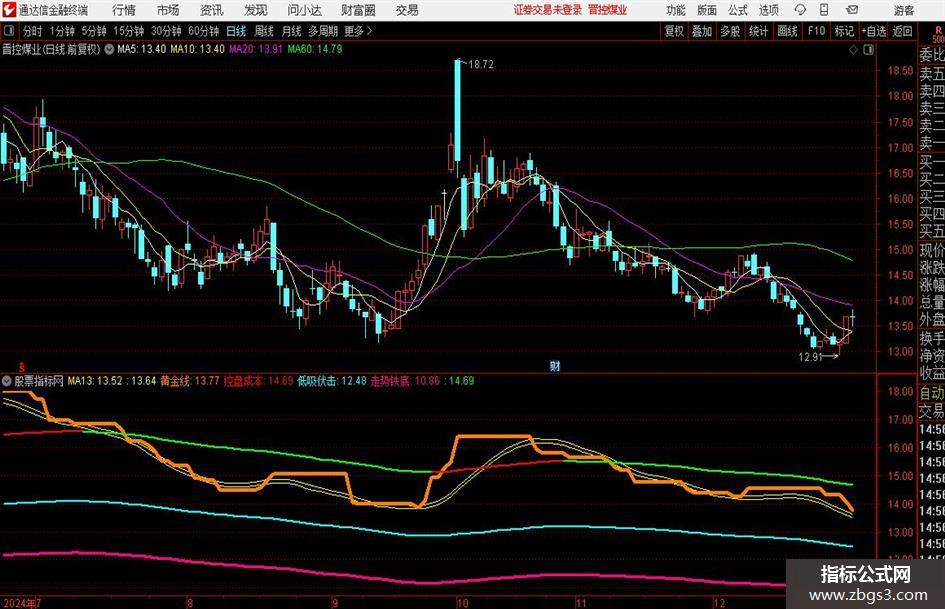The image size is (945, 609).
Task: Click the 游客 user label
Action: pos(904,10)
